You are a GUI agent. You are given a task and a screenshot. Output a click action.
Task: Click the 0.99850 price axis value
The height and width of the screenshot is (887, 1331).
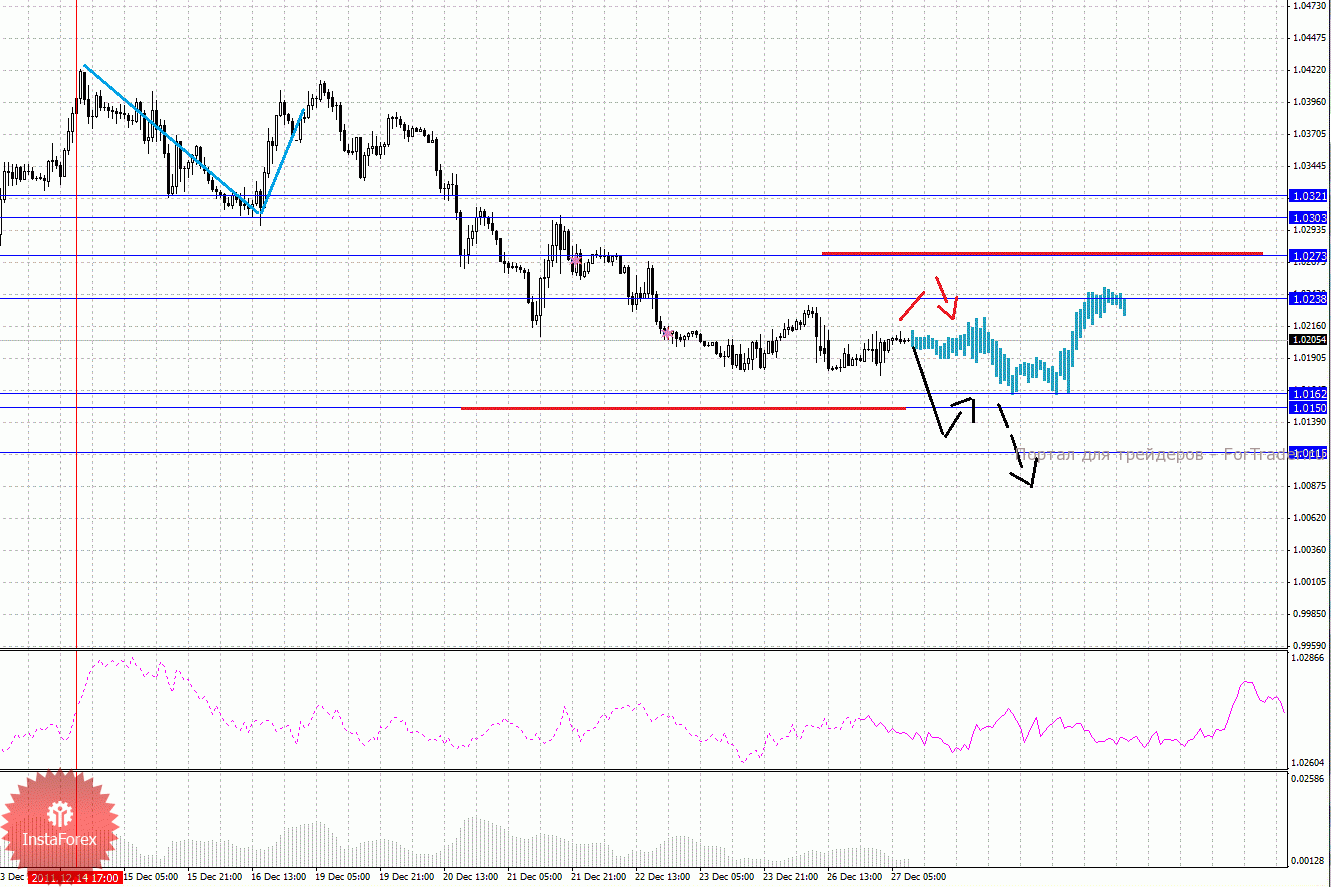[1308, 614]
